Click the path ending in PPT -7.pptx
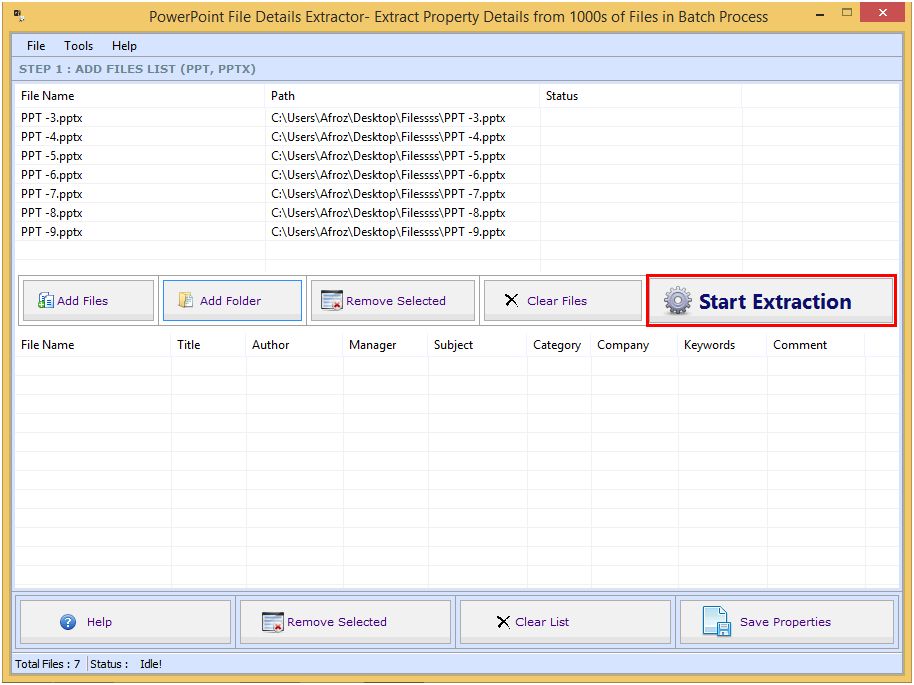The height and width of the screenshot is (685, 914). [388, 194]
